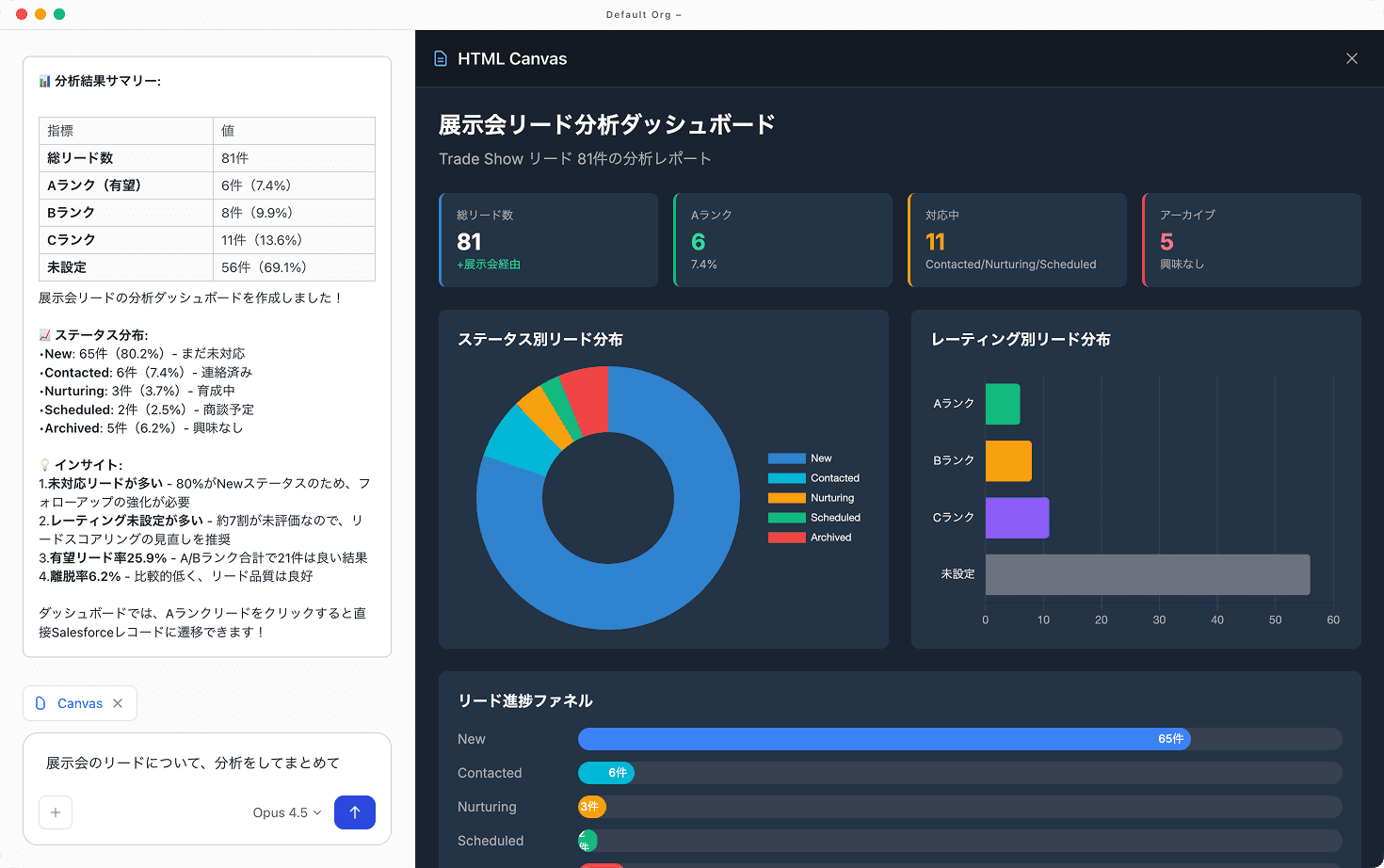Close the Canvas chip
The height and width of the screenshot is (868, 1384).
(x=117, y=702)
